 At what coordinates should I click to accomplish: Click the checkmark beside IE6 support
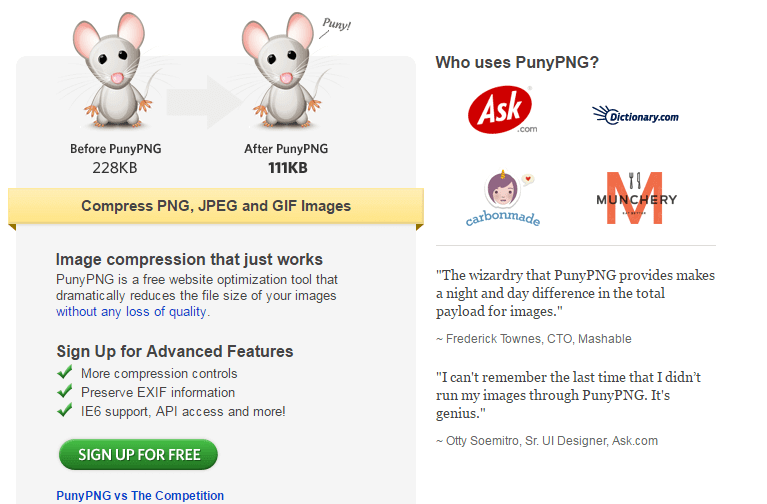tap(65, 411)
